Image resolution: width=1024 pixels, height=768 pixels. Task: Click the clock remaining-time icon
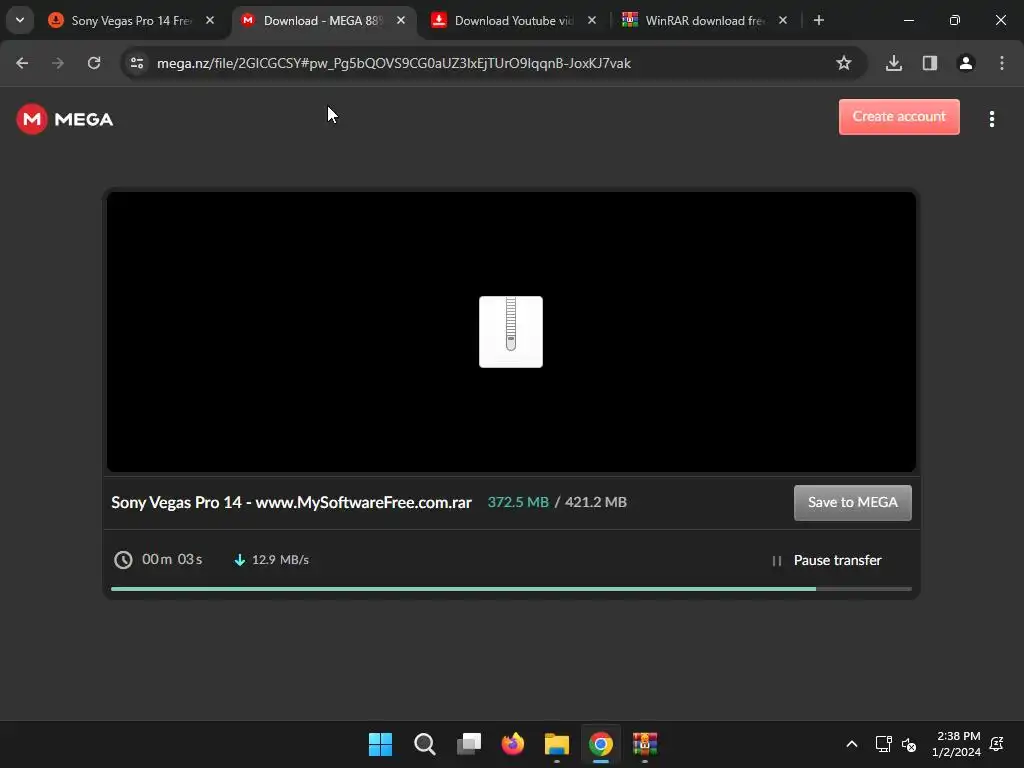(x=123, y=560)
